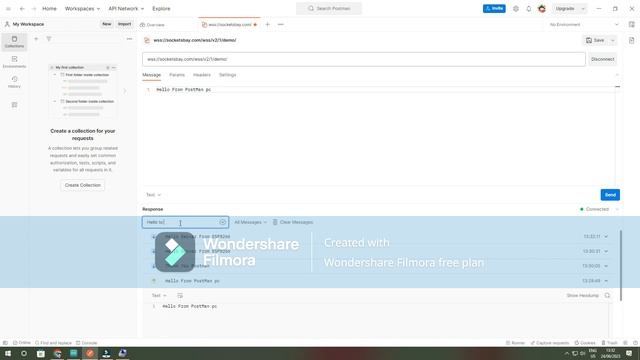The width and height of the screenshot is (640, 360).
Task: Open the Upgrade dropdown arrow
Action: (583, 9)
